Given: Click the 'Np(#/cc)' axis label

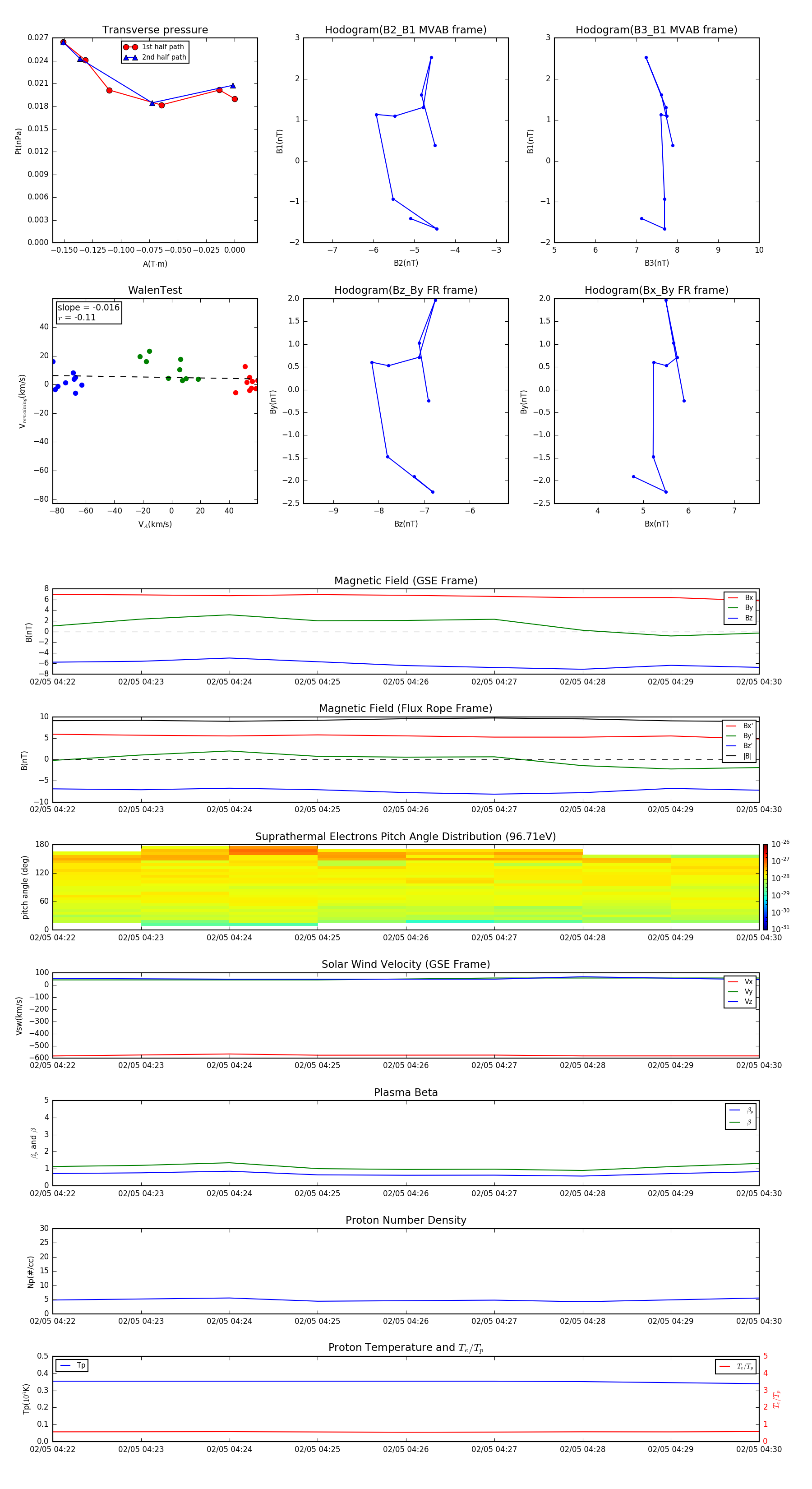Looking at the screenshot, I should pyautogui.click(x=31, y=1272).
